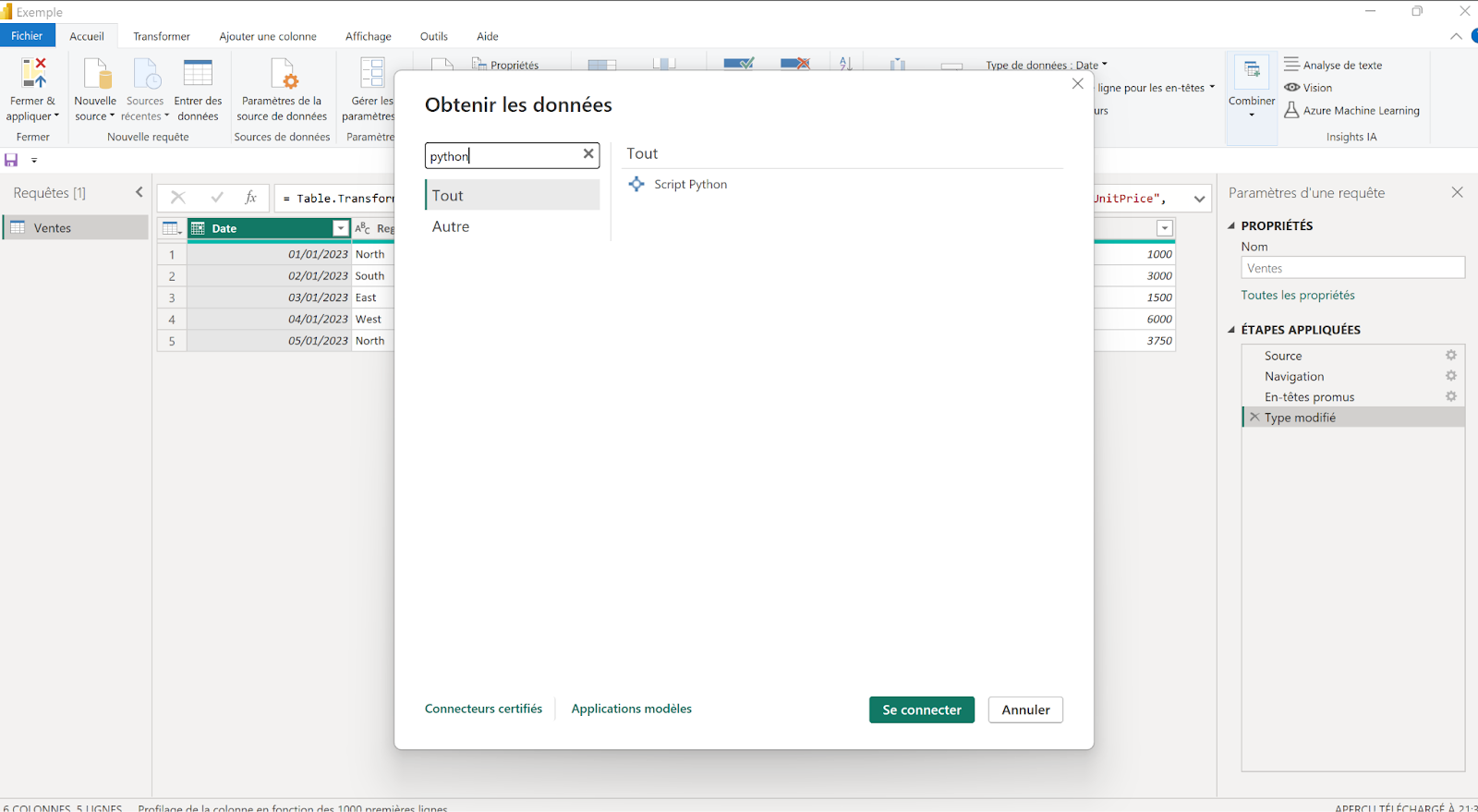Image resolution: width=1478 pixels, height=812 pixels.
Task: Open settings gear for En-têtes promus step
Action: pyautogui.click(x=1451, y=395)
